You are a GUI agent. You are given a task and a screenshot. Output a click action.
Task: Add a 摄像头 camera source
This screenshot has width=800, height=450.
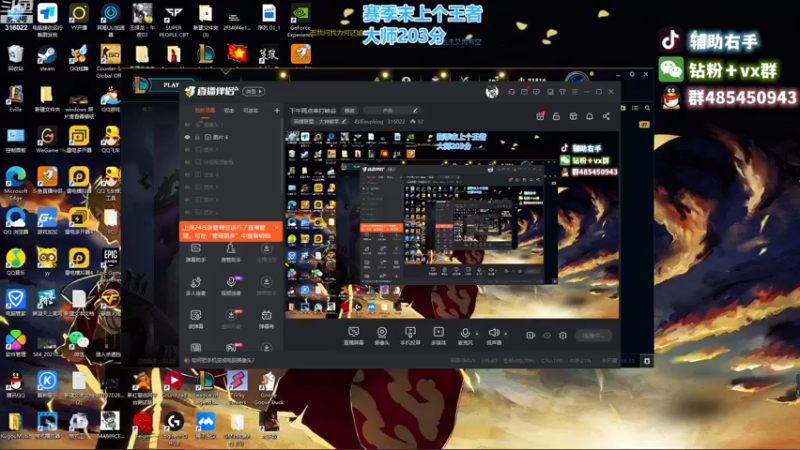pos(382,335)
